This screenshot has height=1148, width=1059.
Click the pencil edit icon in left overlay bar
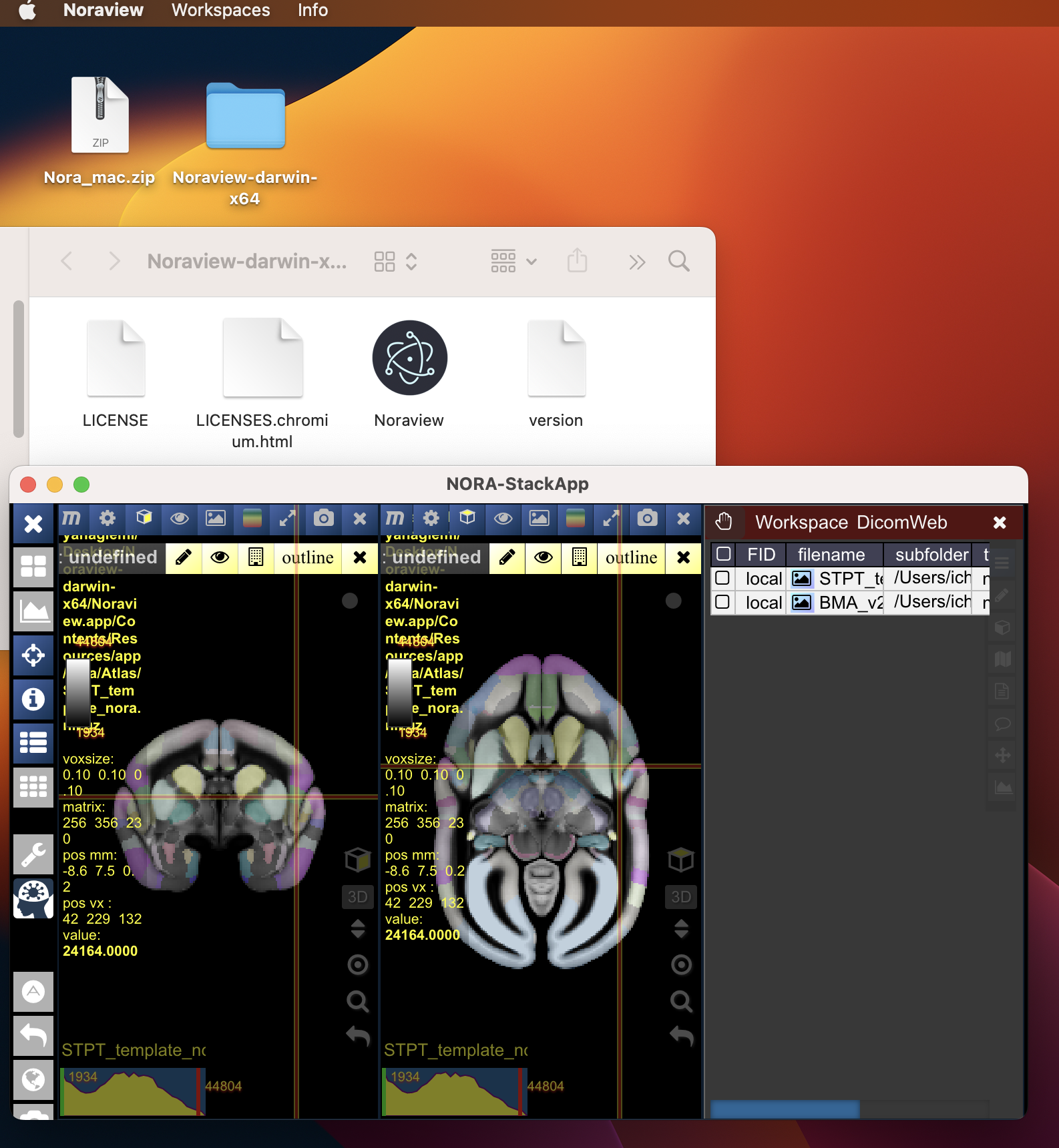[x=184, y=557]
